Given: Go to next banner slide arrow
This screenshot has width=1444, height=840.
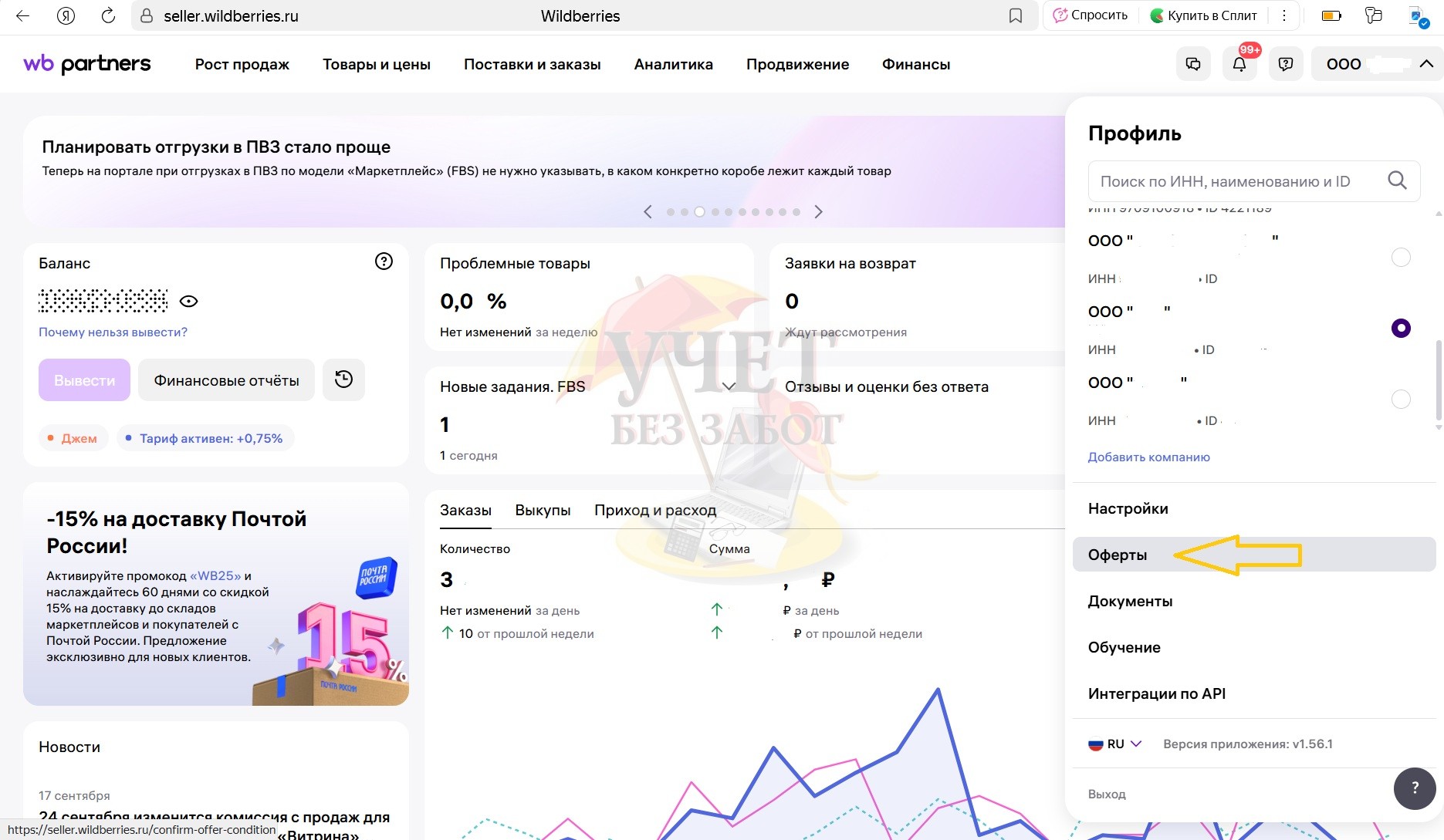Looking at the screenshot, I should click(x=818, y=211).
